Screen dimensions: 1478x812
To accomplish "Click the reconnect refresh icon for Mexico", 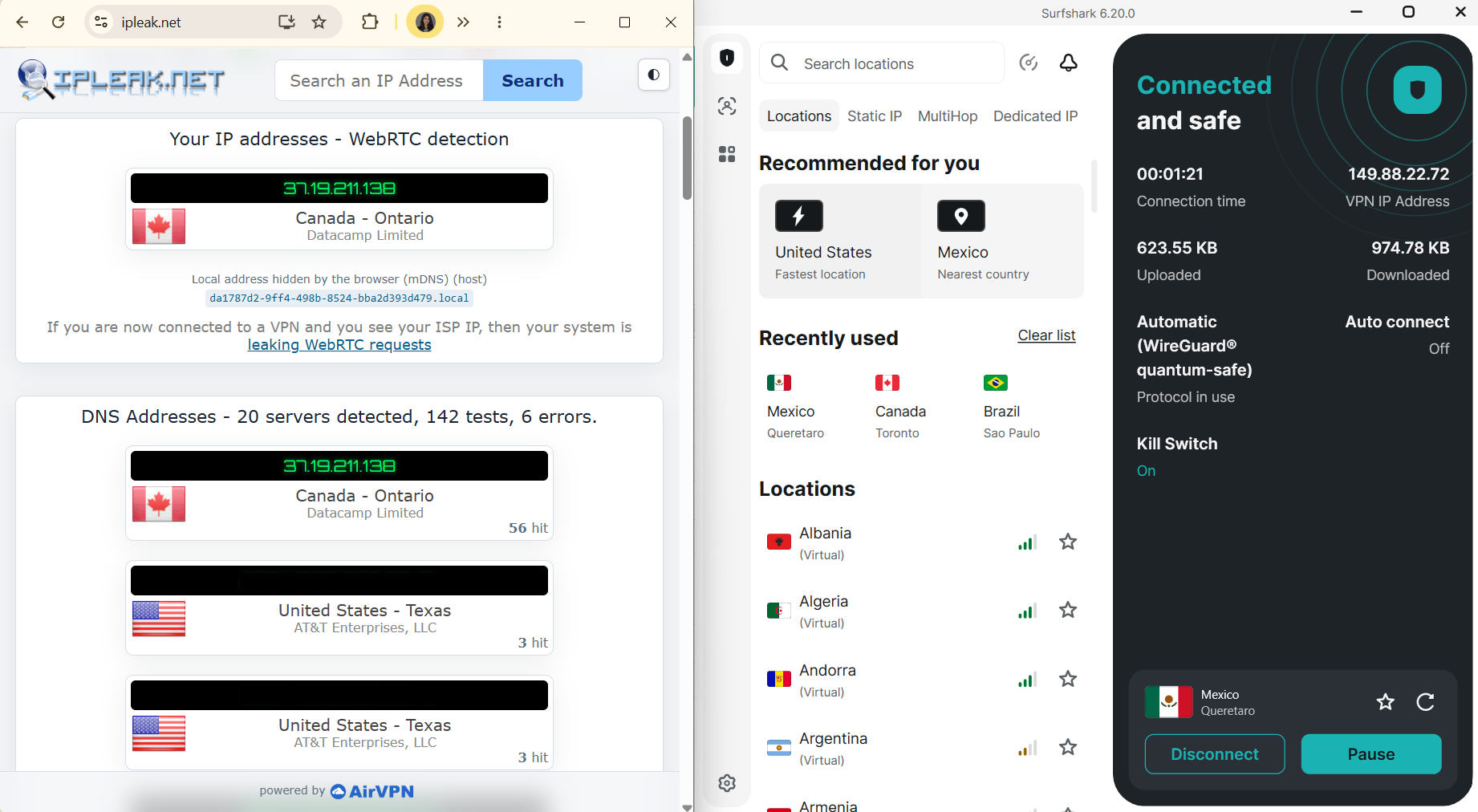I will point(1426,702).
